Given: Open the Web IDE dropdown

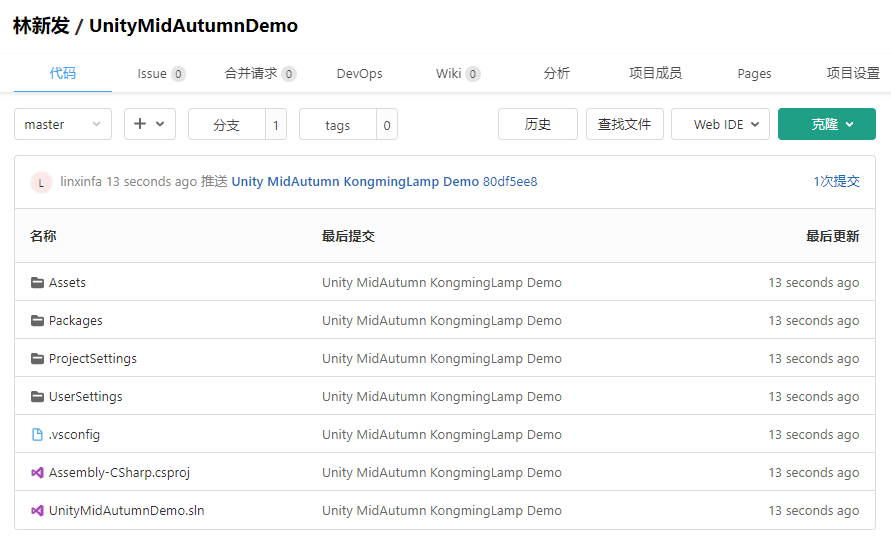Looking at the screenshot, I should tap(720, 124).
